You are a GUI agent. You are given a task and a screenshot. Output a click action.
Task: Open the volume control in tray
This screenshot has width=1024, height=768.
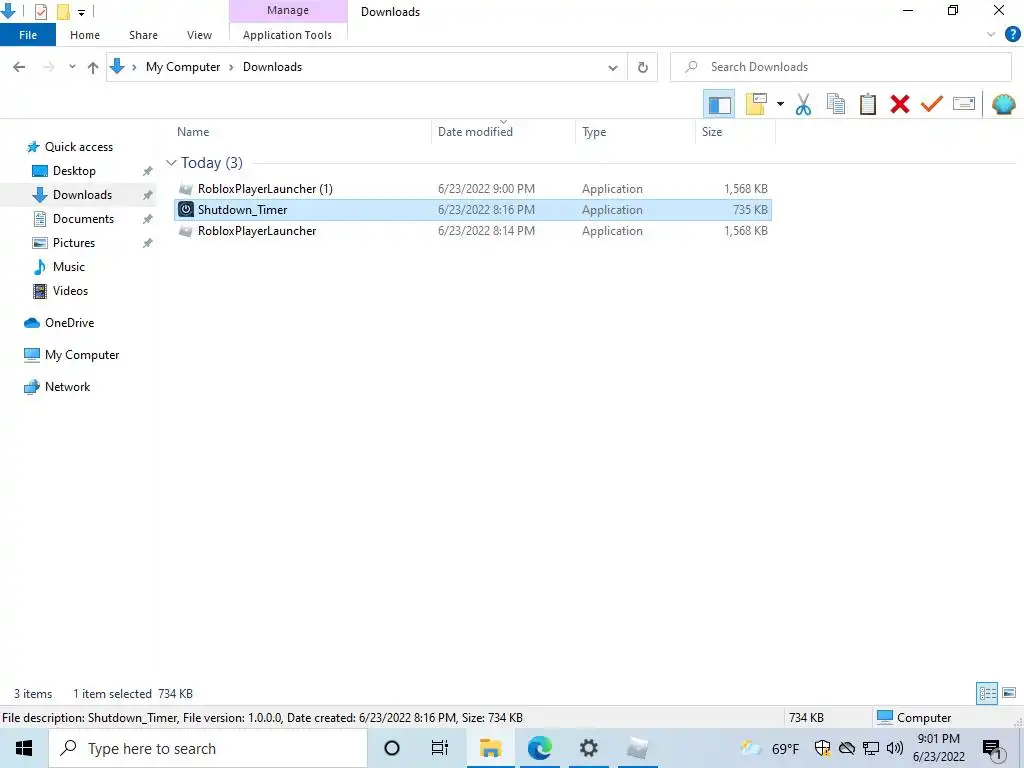coord(895,748)
